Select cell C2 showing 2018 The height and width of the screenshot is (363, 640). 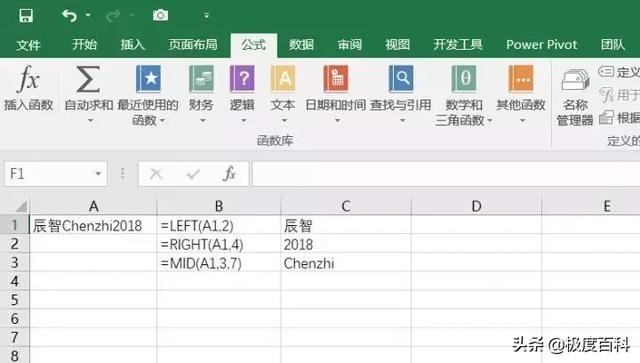tap(346, 244)
